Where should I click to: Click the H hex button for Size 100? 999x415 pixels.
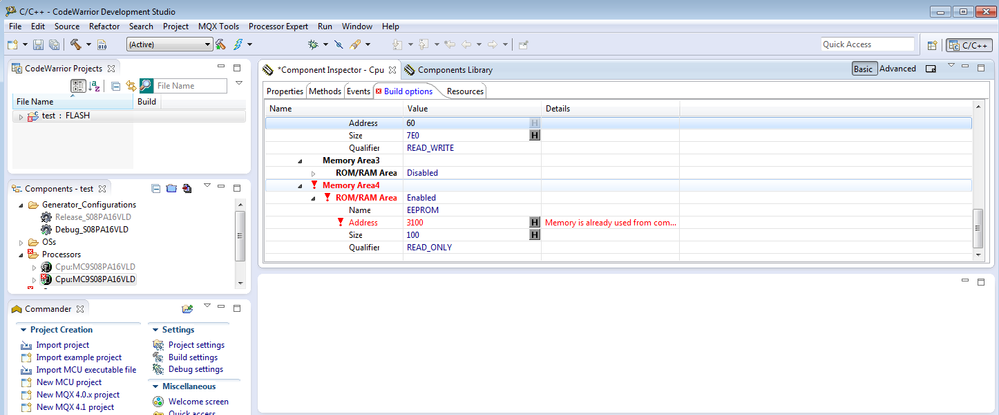pyautogui.click(x=535, y=235)
